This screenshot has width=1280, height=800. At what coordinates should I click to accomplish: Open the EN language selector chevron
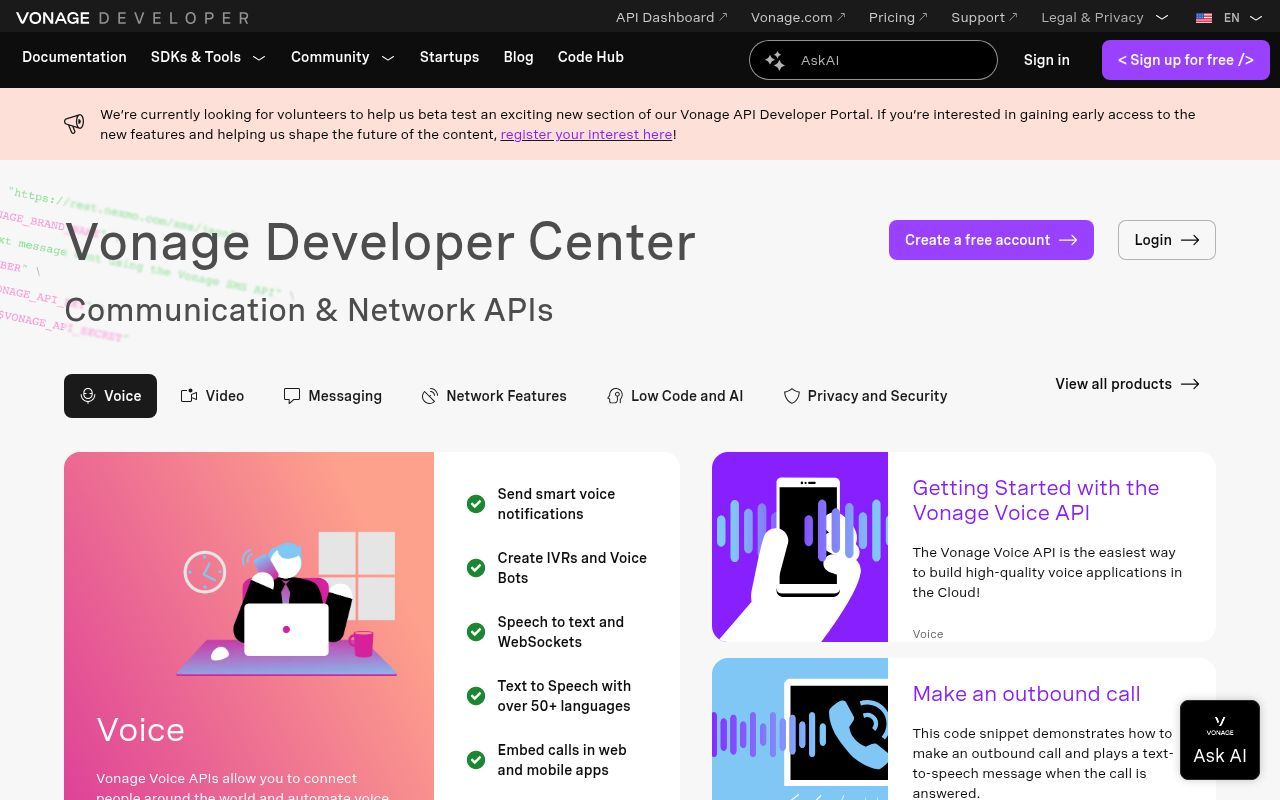(1256, 17)
